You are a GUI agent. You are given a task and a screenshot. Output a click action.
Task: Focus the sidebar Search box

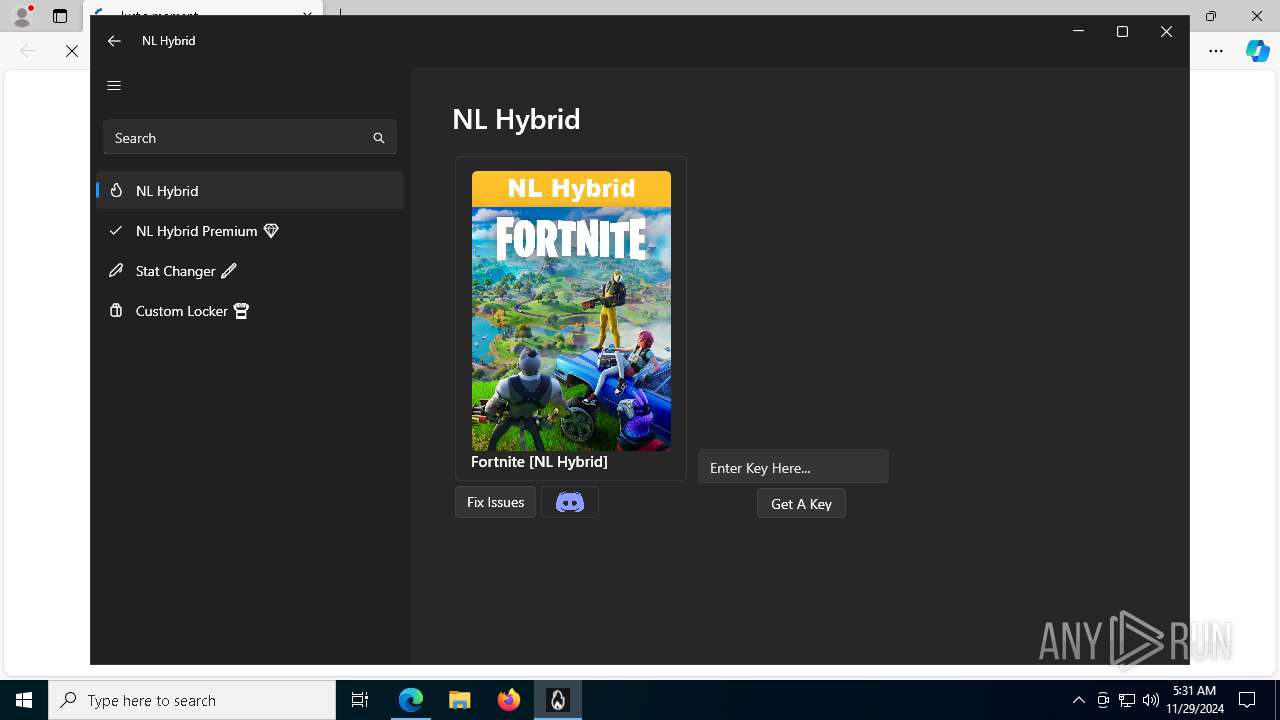249,137
